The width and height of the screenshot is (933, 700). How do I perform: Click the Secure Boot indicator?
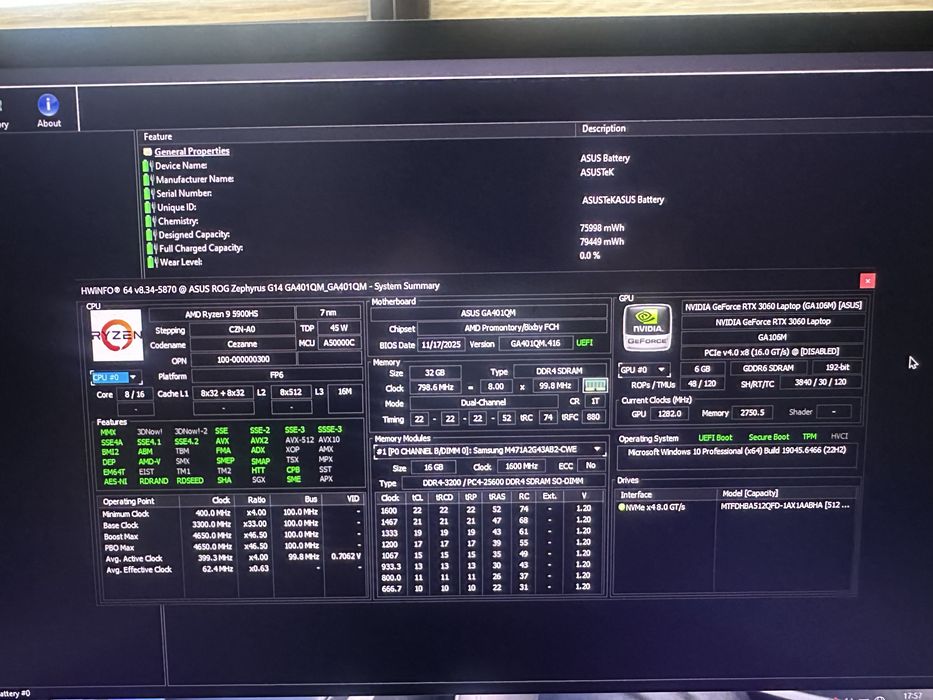pos(769,437)
